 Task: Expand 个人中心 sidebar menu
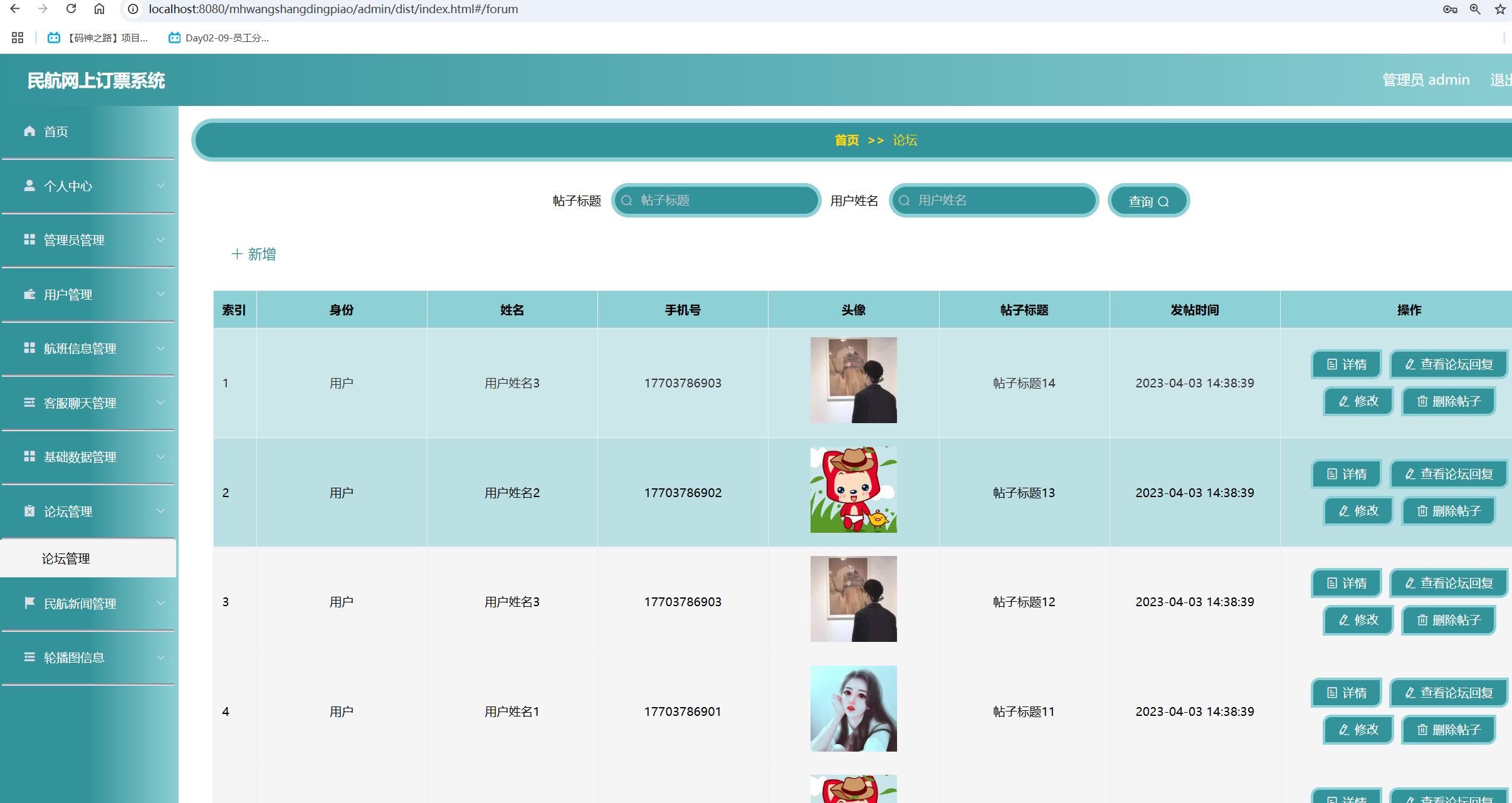88,186
